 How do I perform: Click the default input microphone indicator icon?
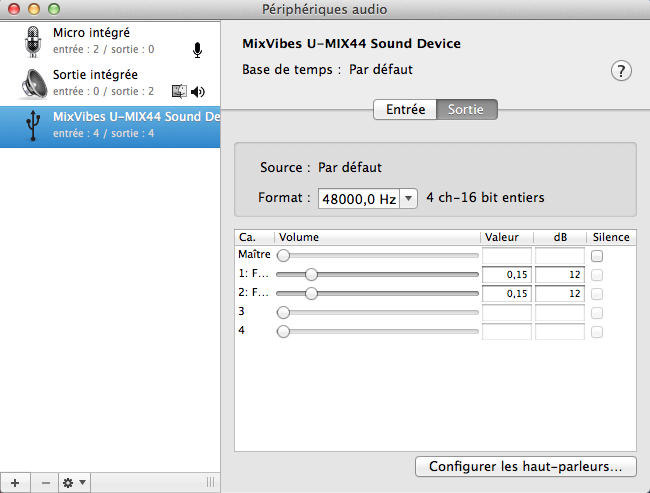coord(197,50)
